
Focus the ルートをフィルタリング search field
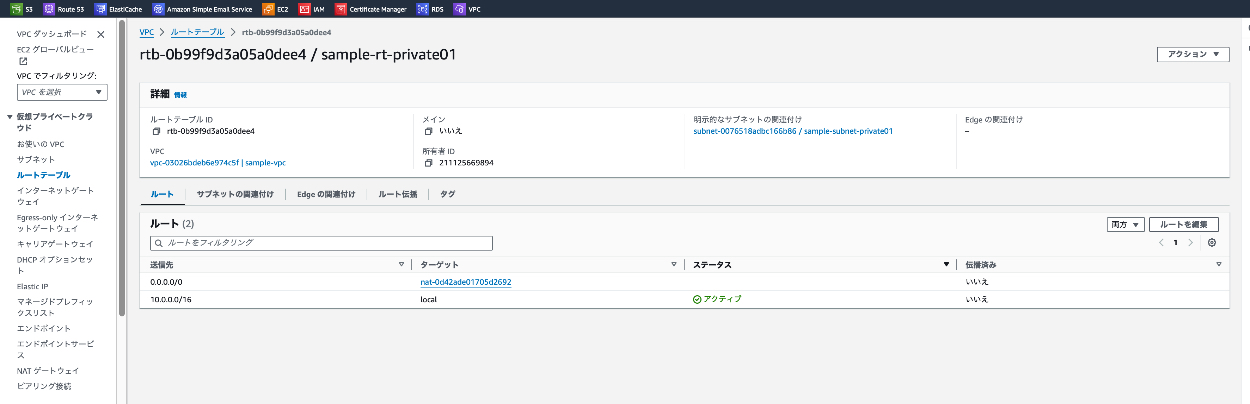coord(321,243)
